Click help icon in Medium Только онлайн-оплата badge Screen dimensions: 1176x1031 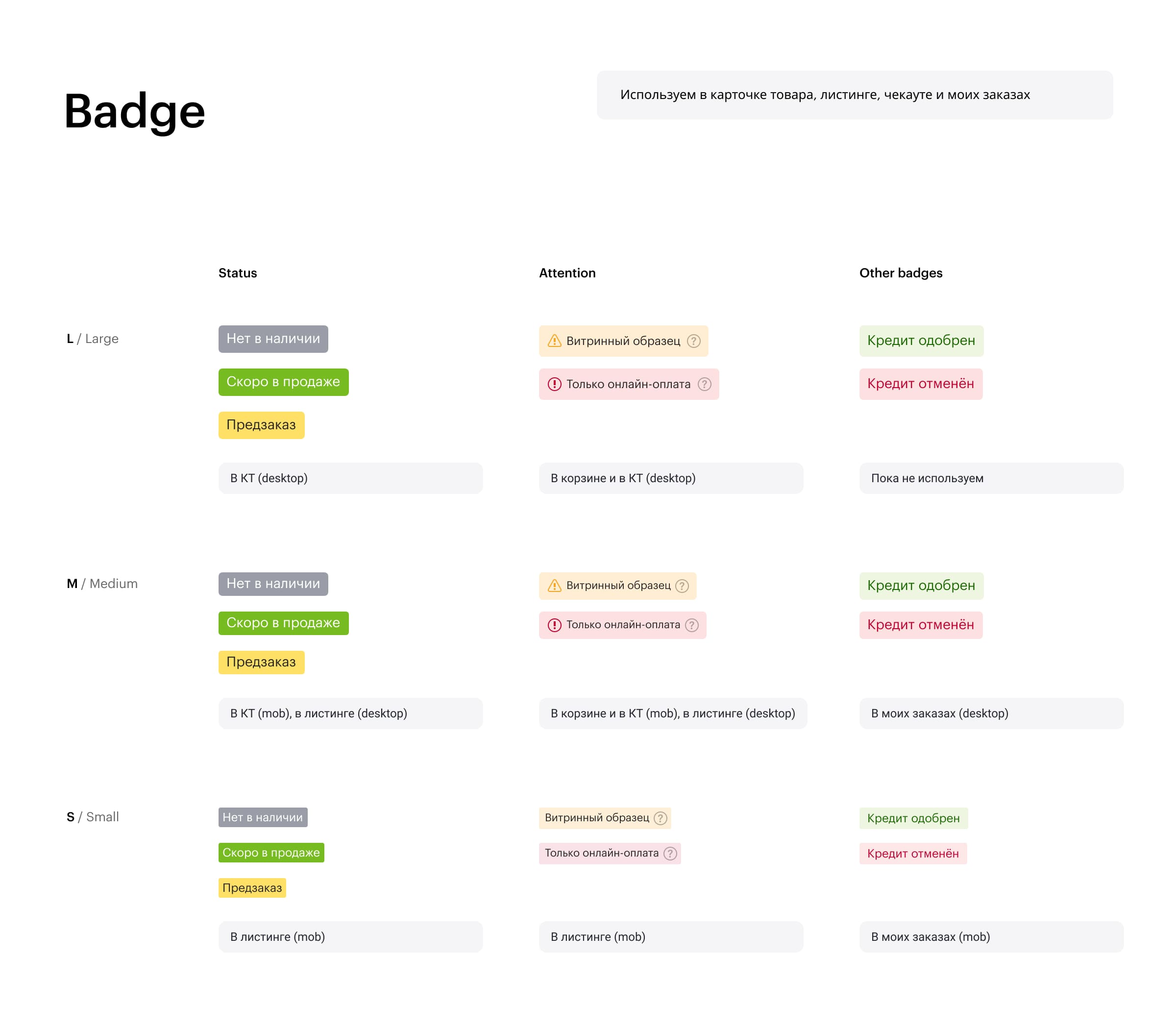point(691,625)
